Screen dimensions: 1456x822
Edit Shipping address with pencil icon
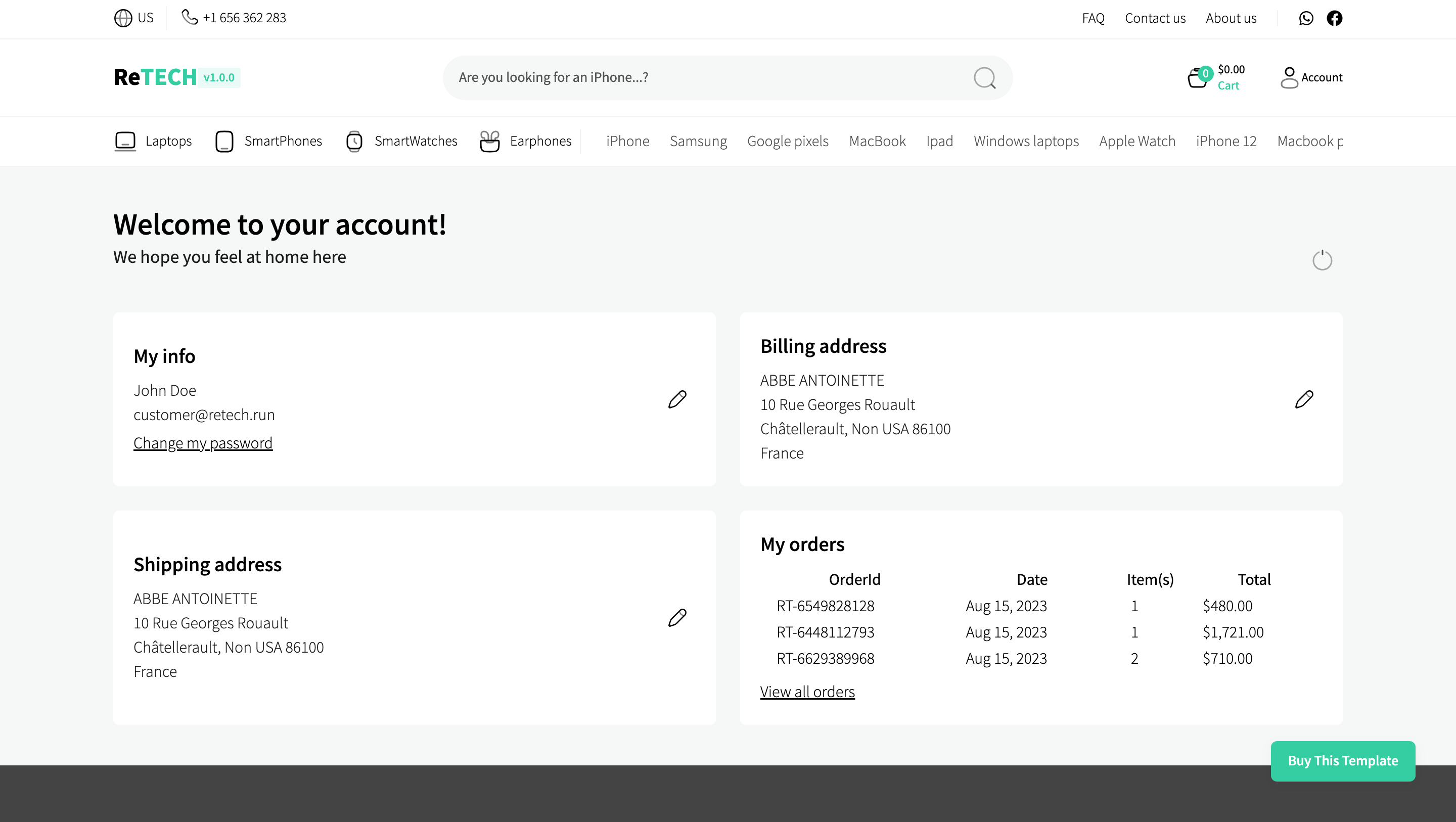tap(677, 618)
